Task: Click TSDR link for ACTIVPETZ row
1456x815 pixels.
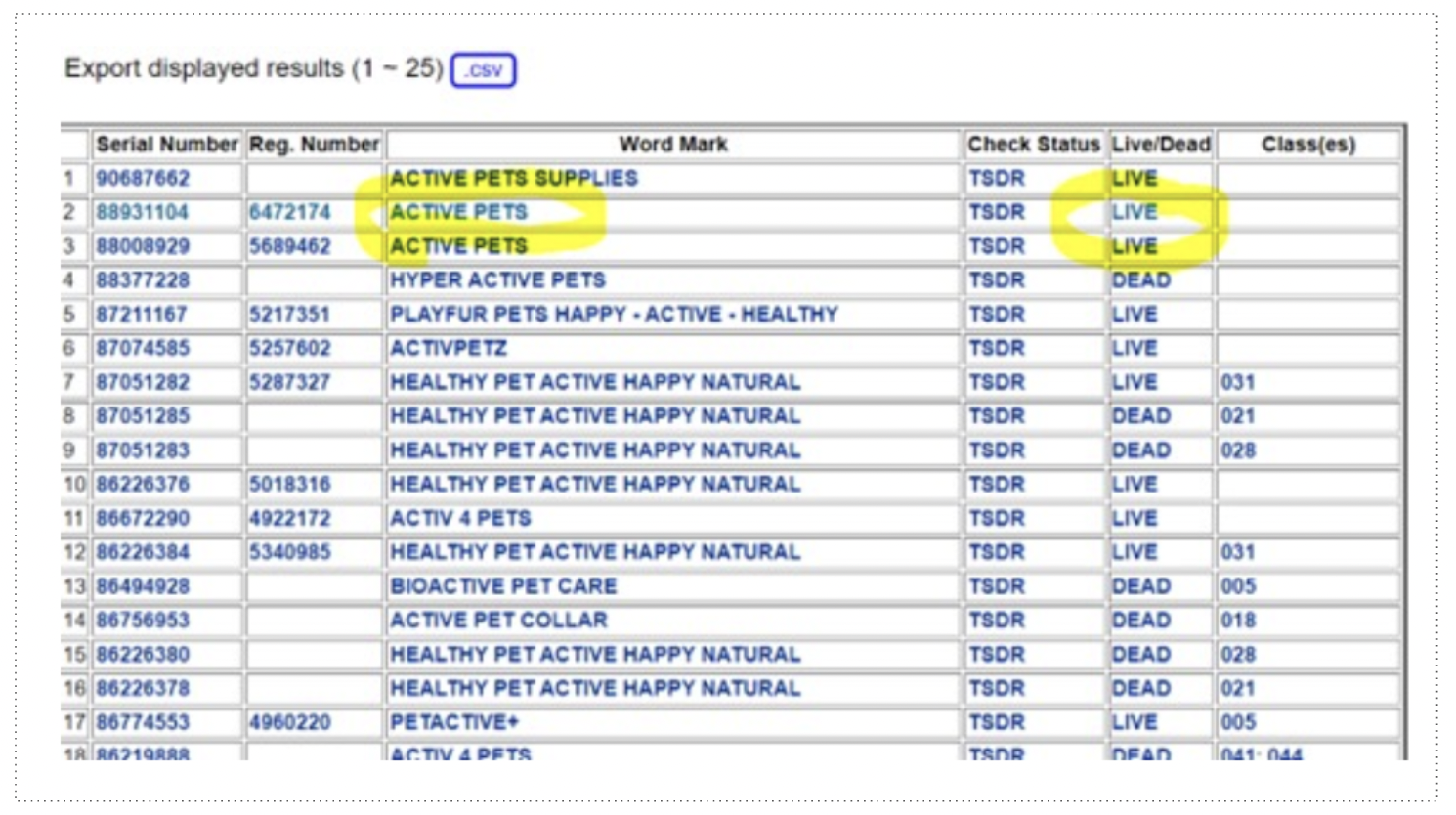Action: [997, 349]
